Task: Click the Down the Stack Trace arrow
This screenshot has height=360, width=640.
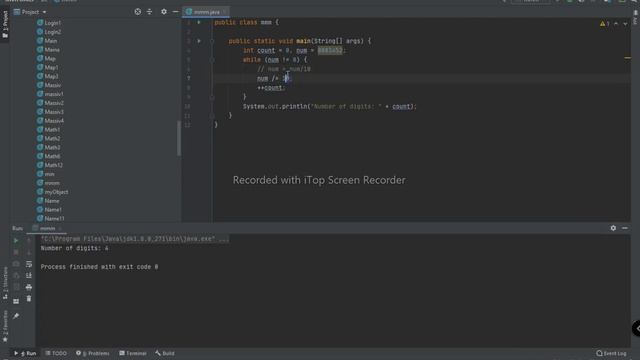Action: (x=29, y=252)
